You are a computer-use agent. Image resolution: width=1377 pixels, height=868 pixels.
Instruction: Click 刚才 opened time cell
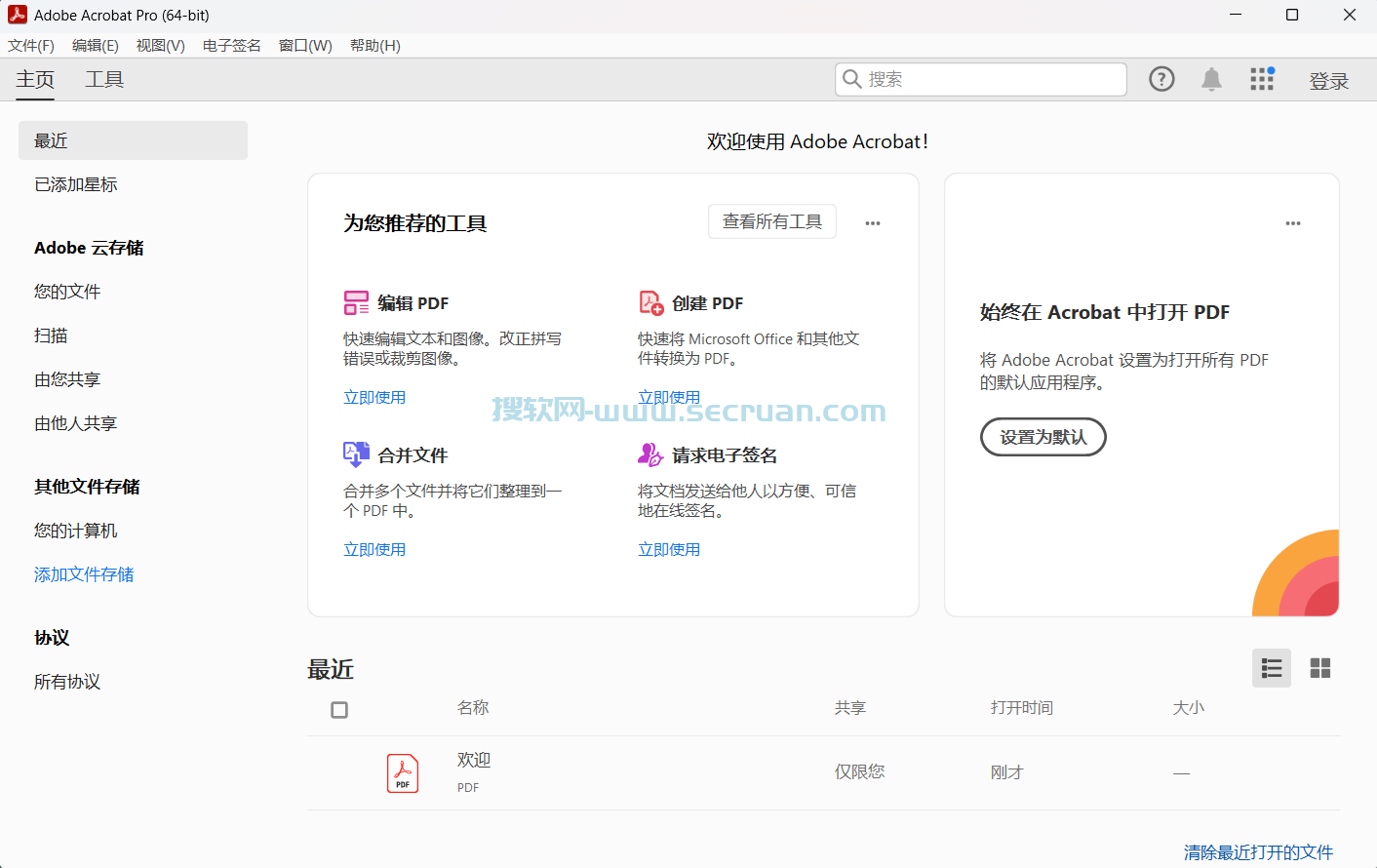1007,772
